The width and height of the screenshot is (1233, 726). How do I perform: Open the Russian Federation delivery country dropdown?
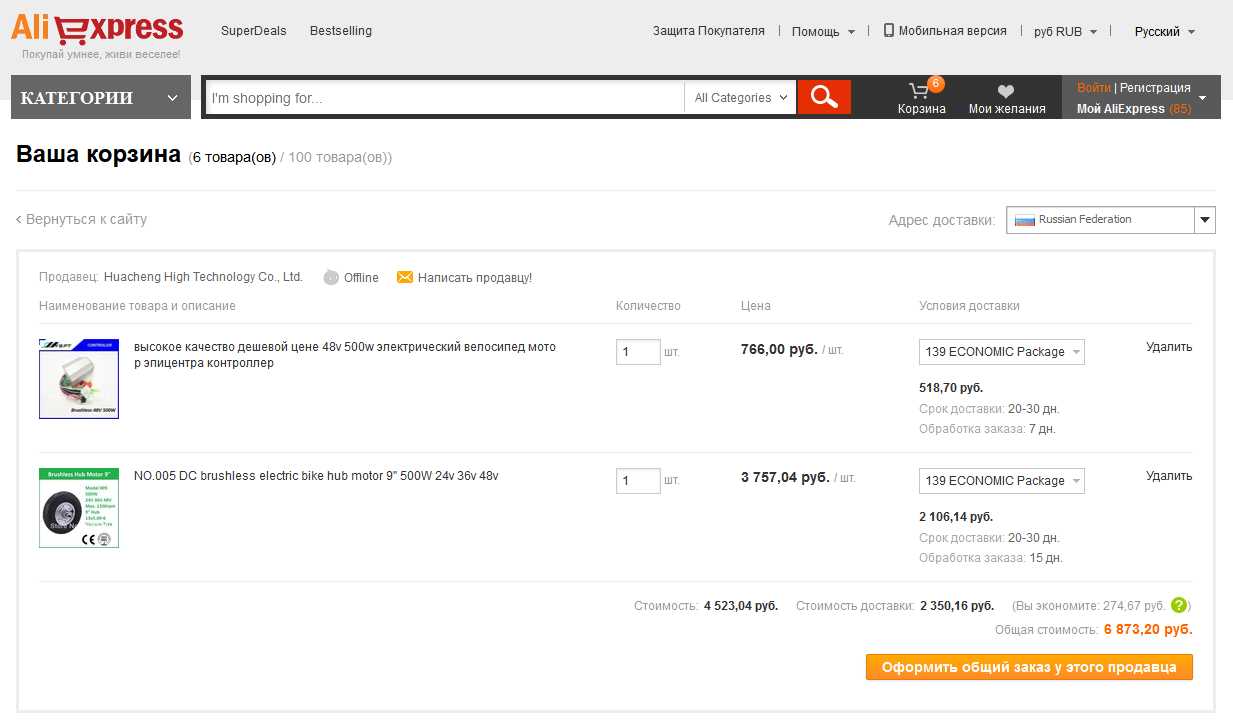coord(1111,220)
